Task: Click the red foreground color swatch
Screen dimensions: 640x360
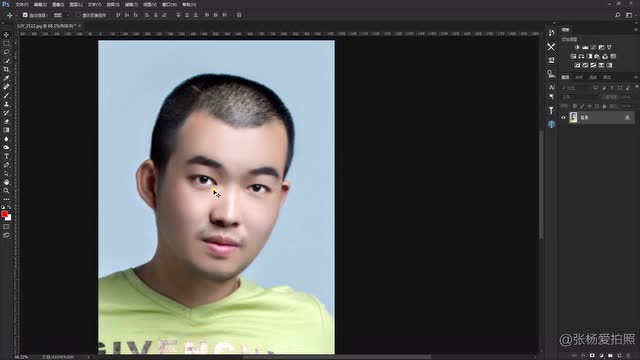Action: tap(4, 214)
